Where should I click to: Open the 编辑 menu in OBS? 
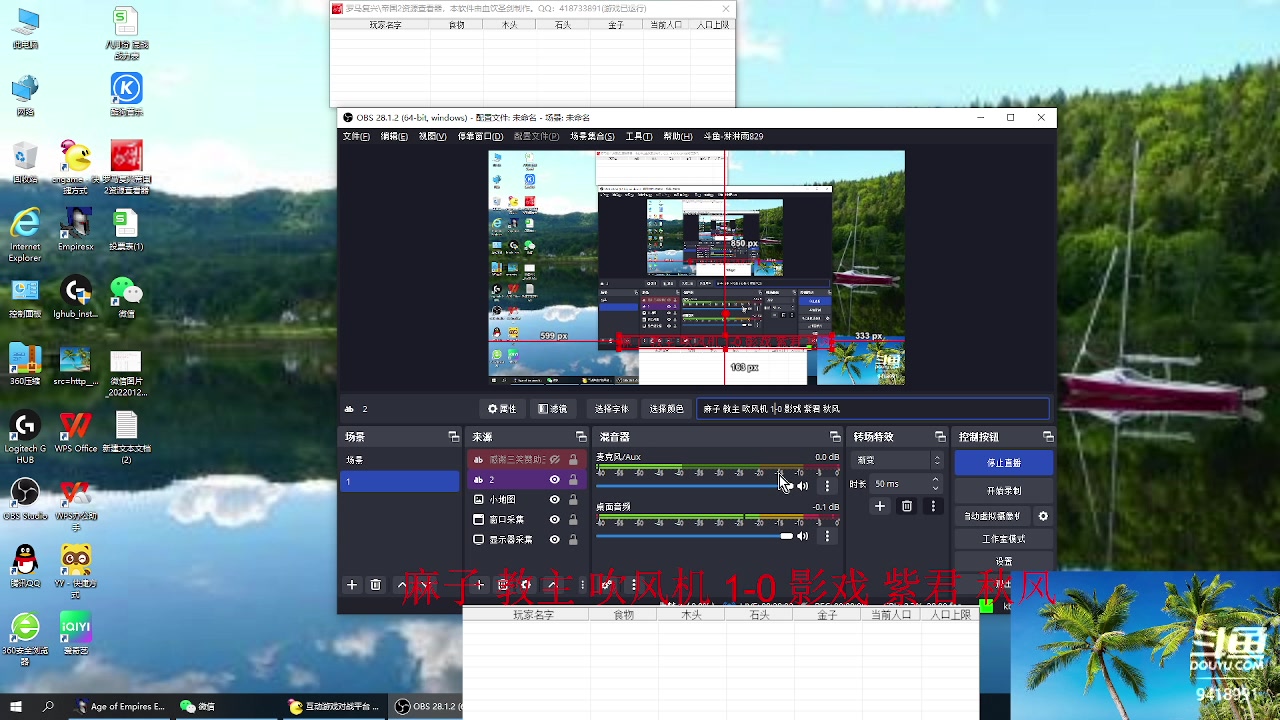point(394,136)
